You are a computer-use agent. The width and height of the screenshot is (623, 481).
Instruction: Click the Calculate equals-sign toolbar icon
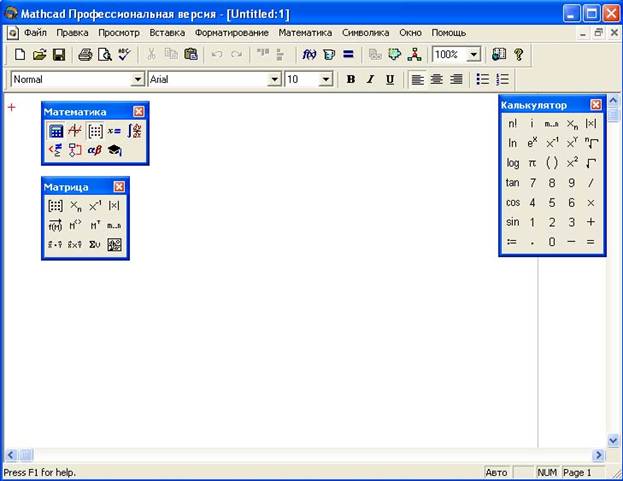(x=348, y=54)
